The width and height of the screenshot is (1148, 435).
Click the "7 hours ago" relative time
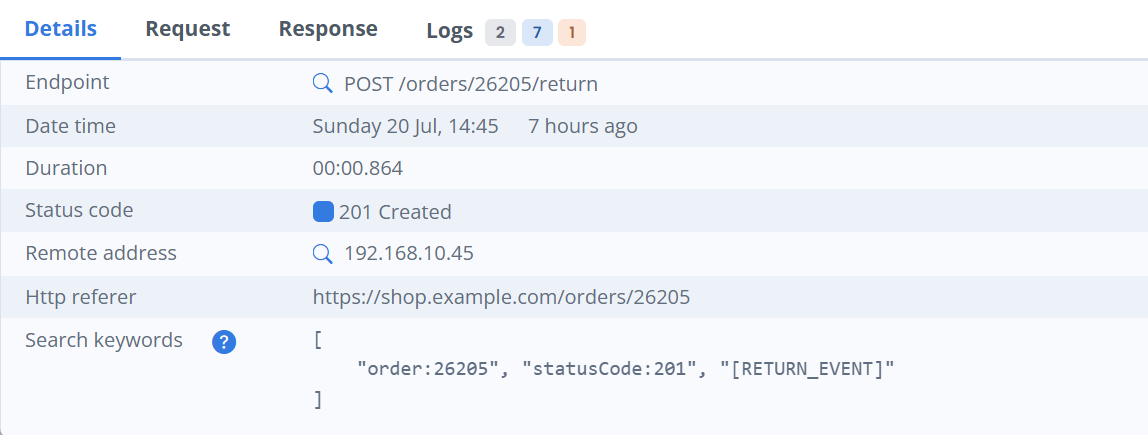coord(582,127)
